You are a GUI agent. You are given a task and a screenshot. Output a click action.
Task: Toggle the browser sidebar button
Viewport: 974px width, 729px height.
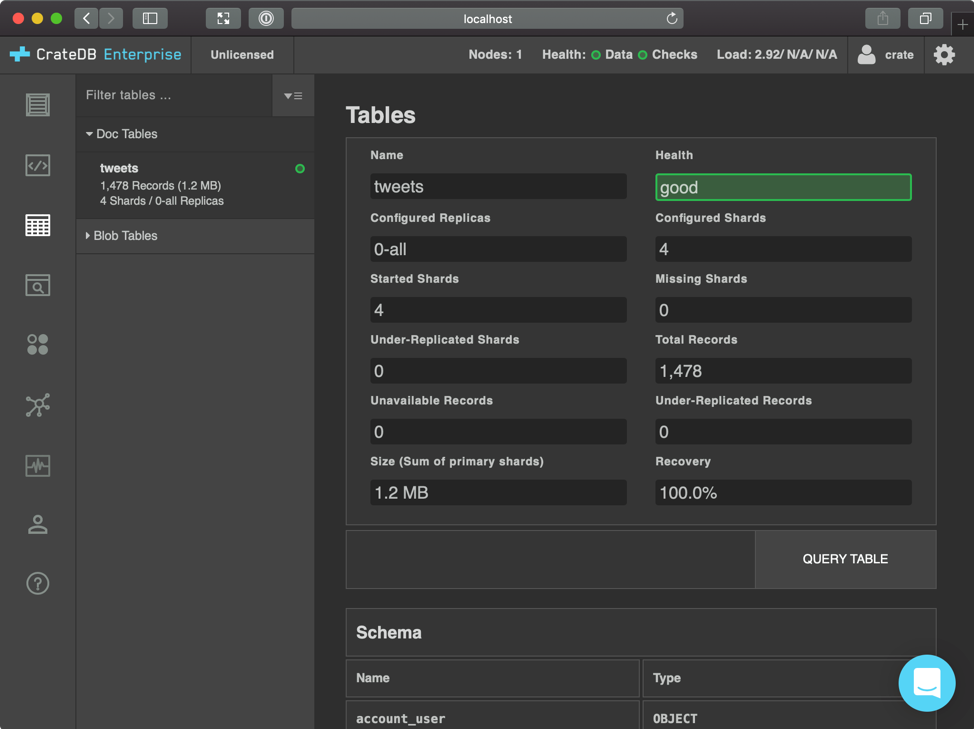pyautogui.click(x=150, y=18)
